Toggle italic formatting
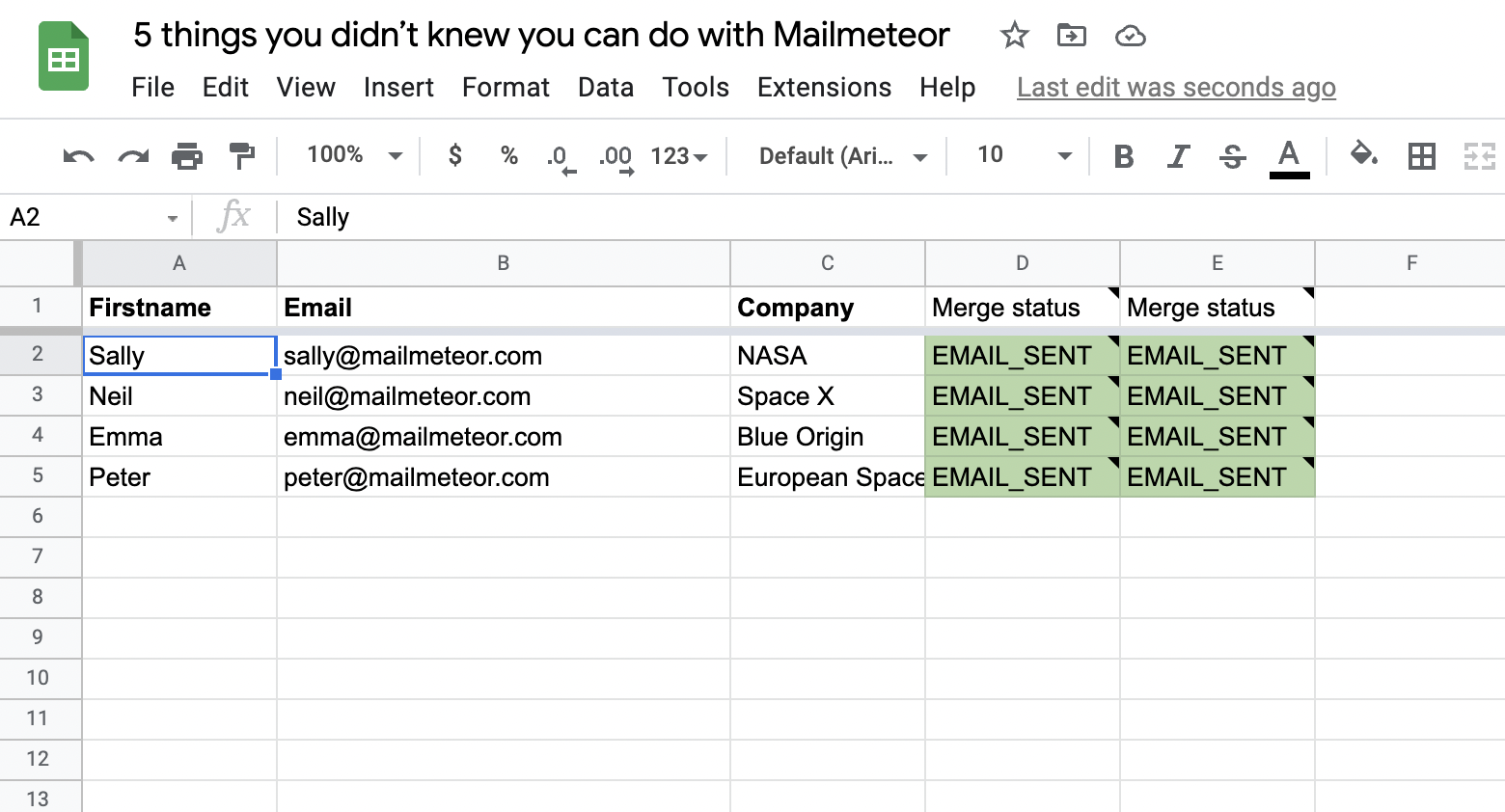1505x812 pixels. 1178,156
